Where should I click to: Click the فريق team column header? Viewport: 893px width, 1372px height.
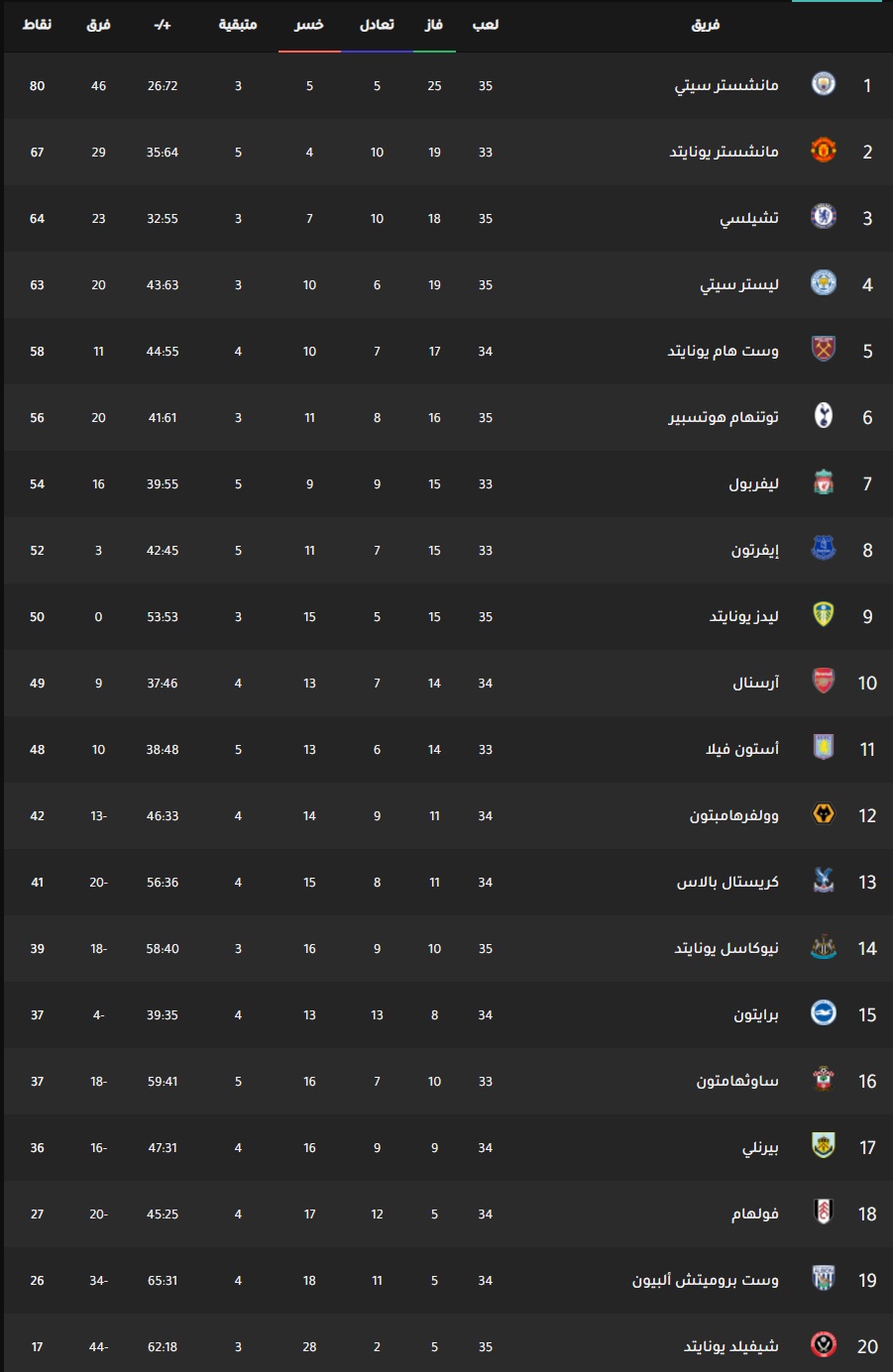706,25
